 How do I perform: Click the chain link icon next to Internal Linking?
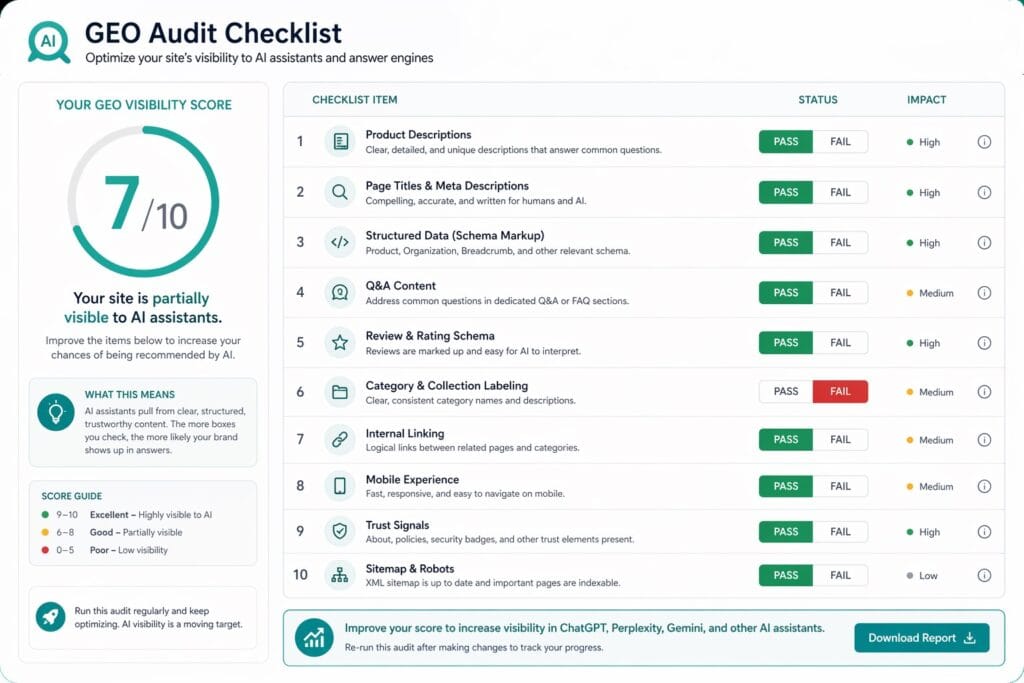pyautogui.click(x=340, y=439)
